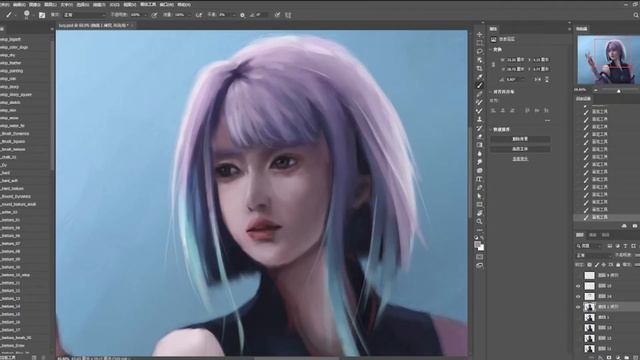Select the Rectangular Marquee tool
The width and height of the screenshot is (640, 360).
(x=480, y=43)
